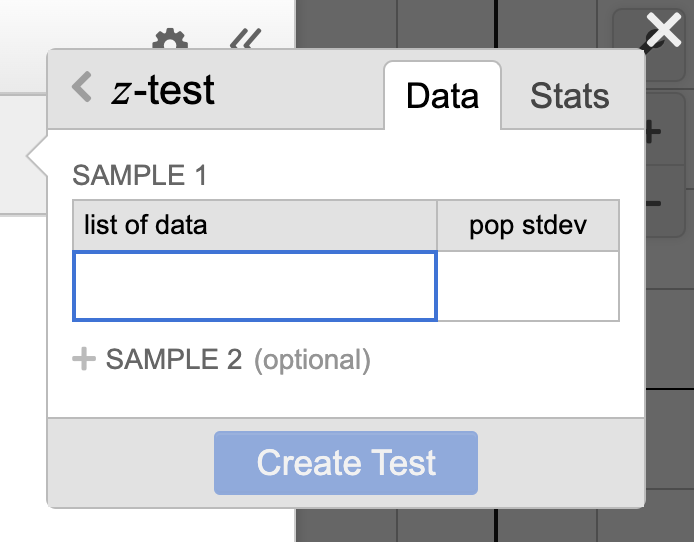Switch to the Data tab

point(443,96)
